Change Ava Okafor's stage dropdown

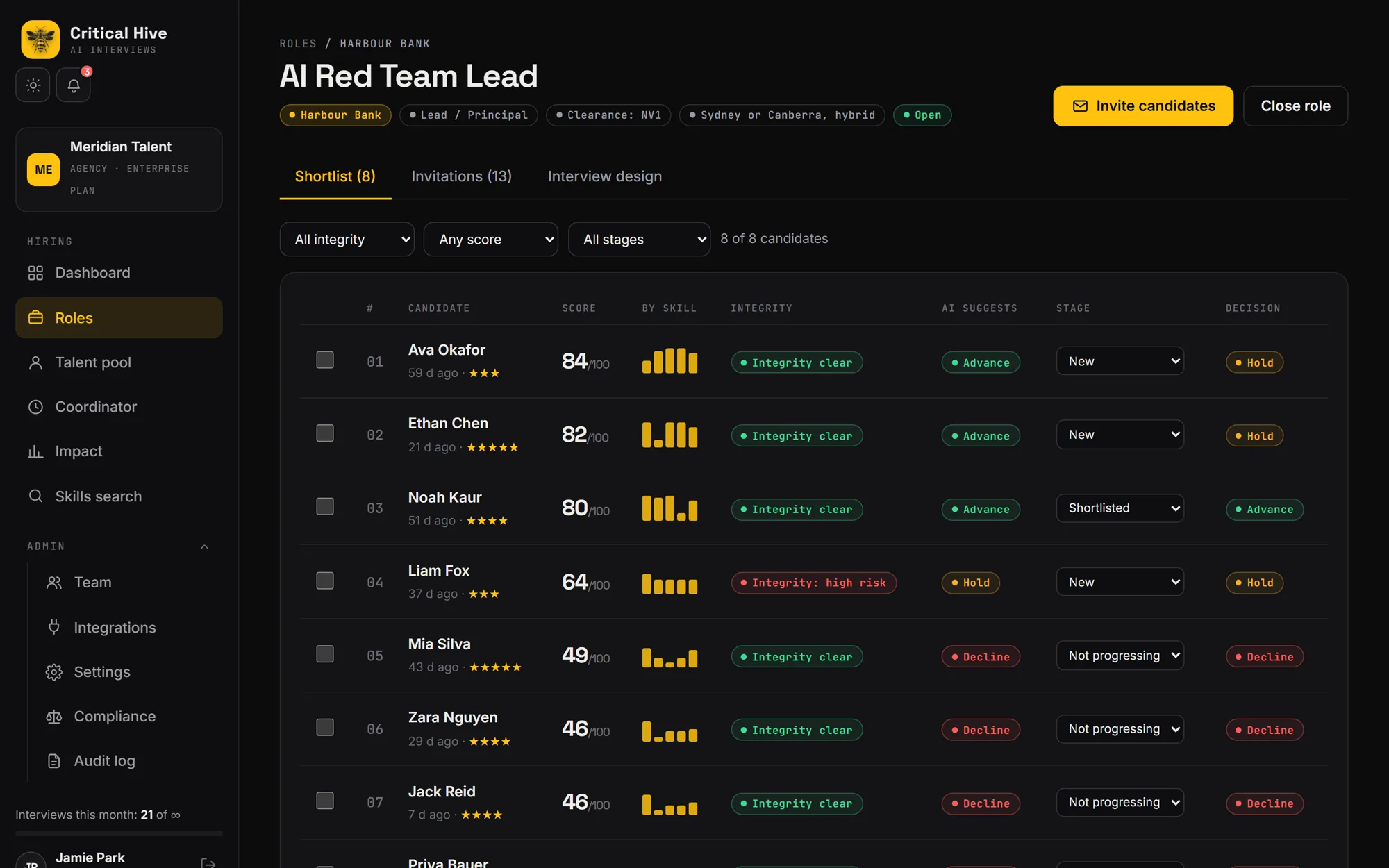[x=1120, y=361]
